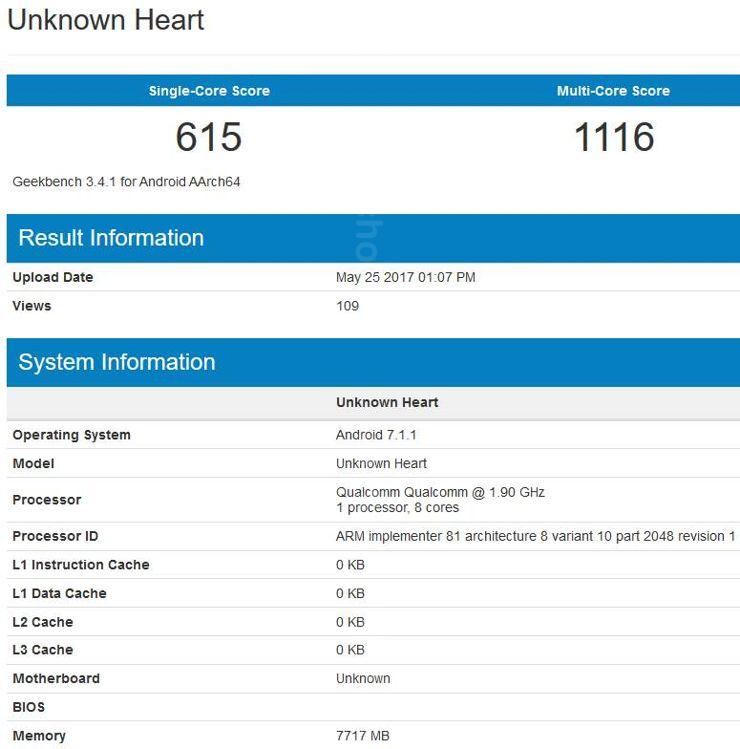Click the BIOS row label
Screen dimensions: 740x749
point(29,707)
